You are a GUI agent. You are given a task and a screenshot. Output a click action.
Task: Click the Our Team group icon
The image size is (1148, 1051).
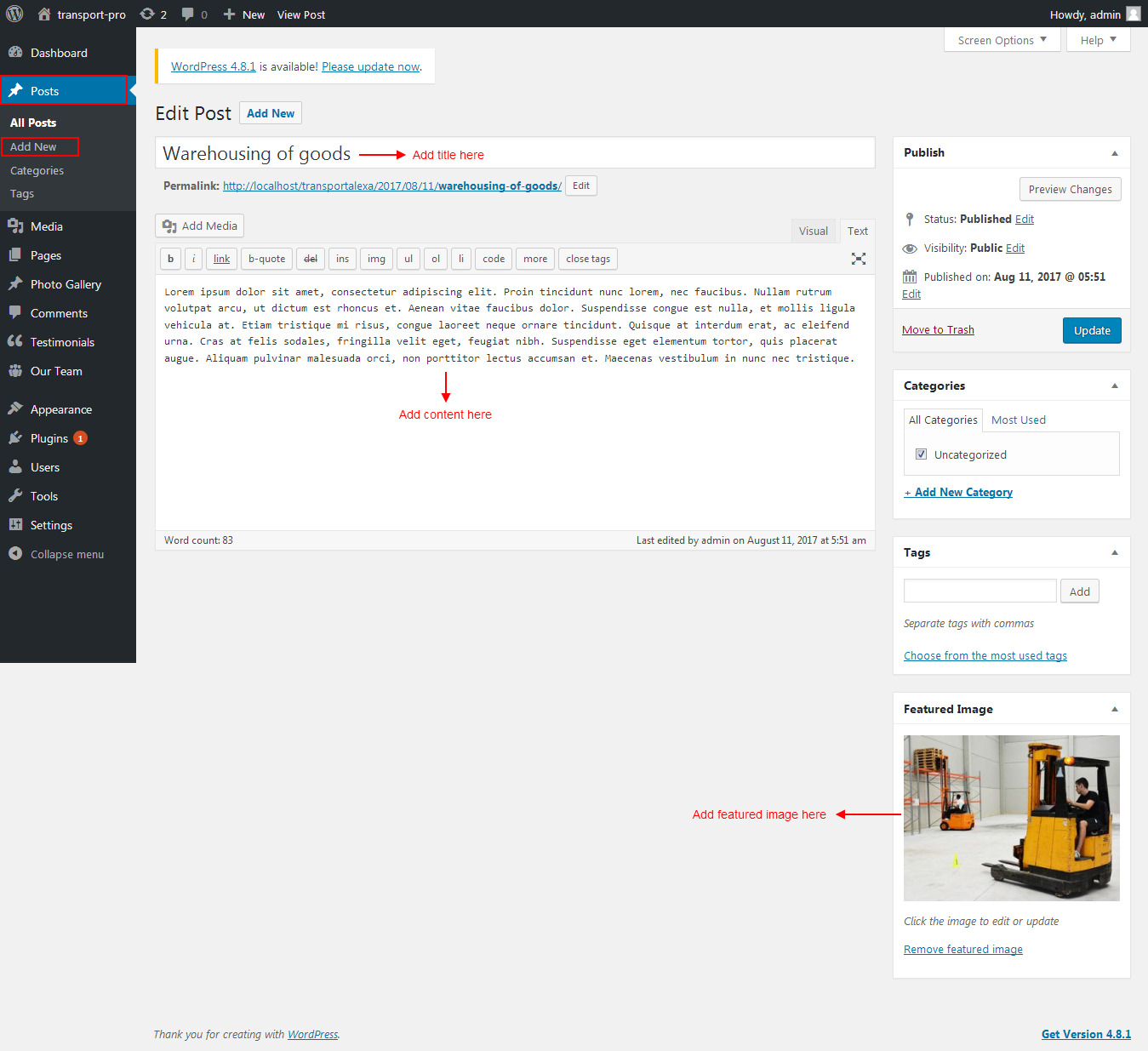click(15, 370)
